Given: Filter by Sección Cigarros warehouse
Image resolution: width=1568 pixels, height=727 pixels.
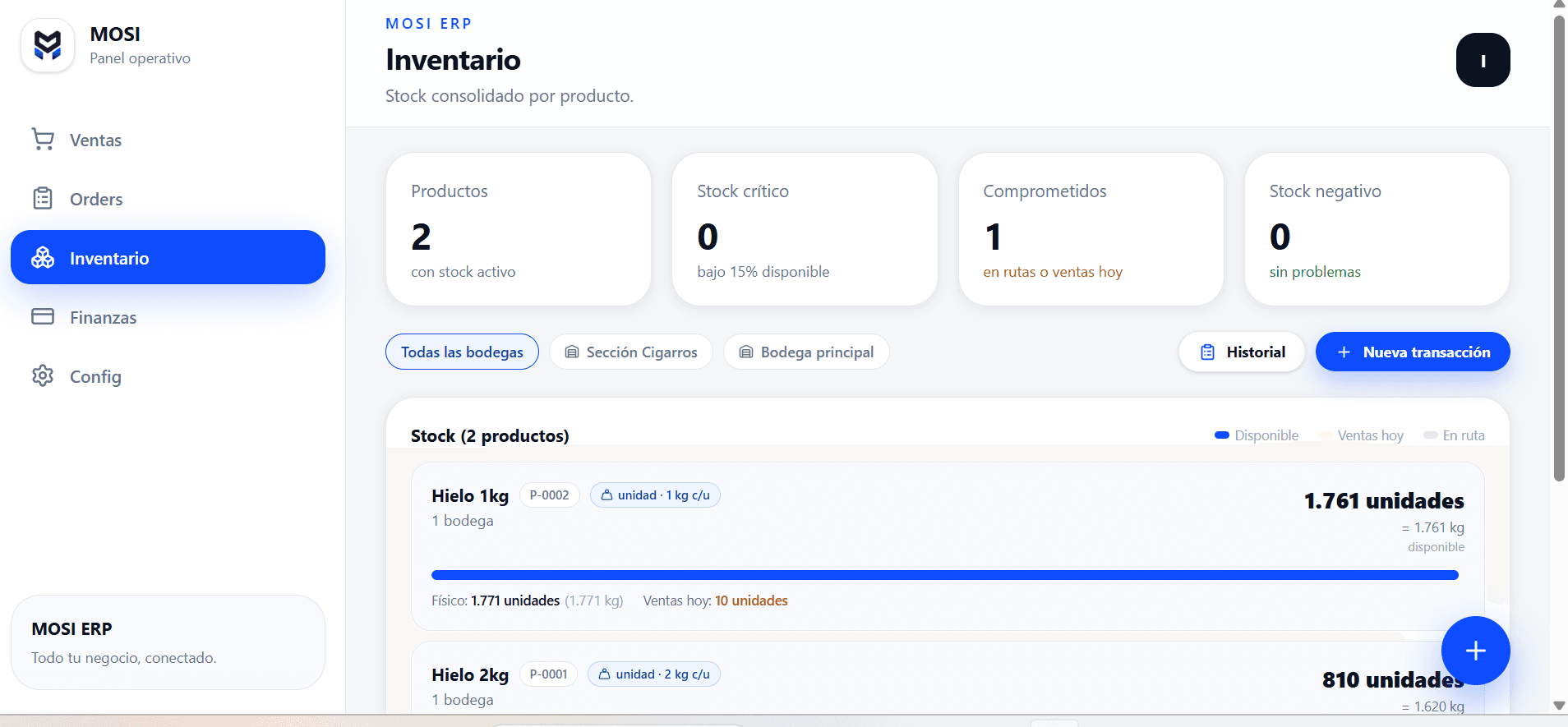Looking at the screenshot, I should (630, 352).
